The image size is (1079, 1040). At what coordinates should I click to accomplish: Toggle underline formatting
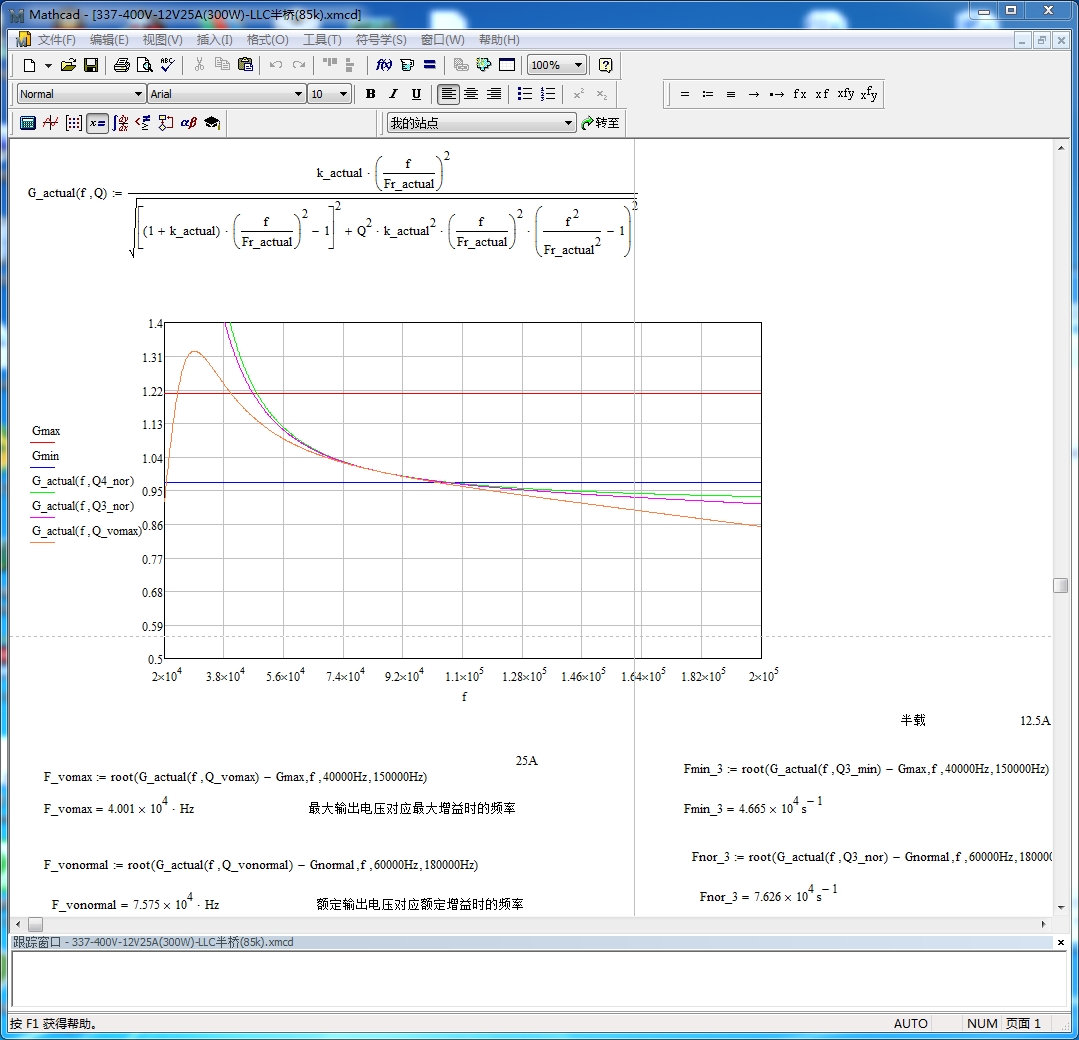(416, 94)
